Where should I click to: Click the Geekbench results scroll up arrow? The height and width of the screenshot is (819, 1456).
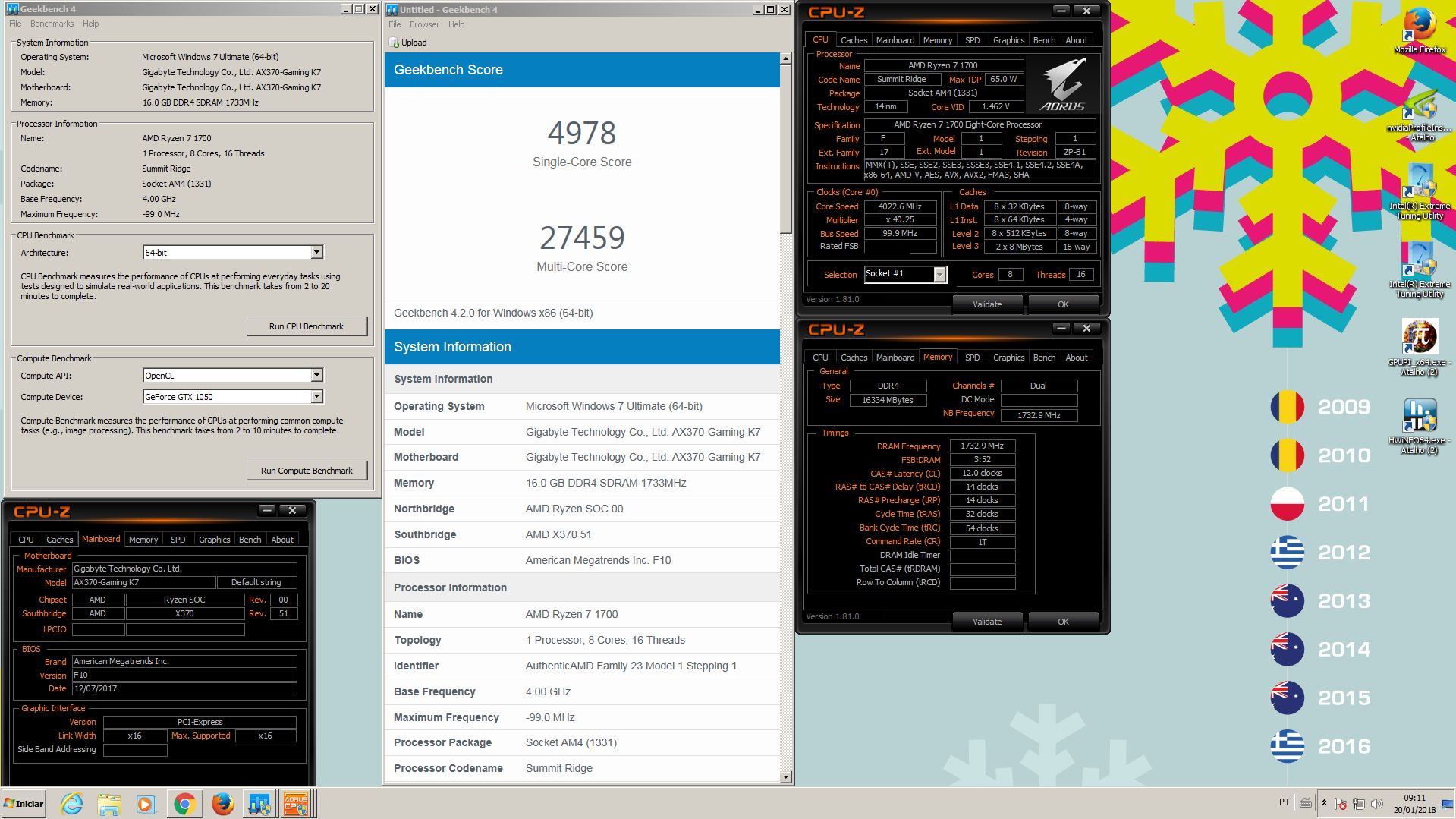[x=786, y=58]
